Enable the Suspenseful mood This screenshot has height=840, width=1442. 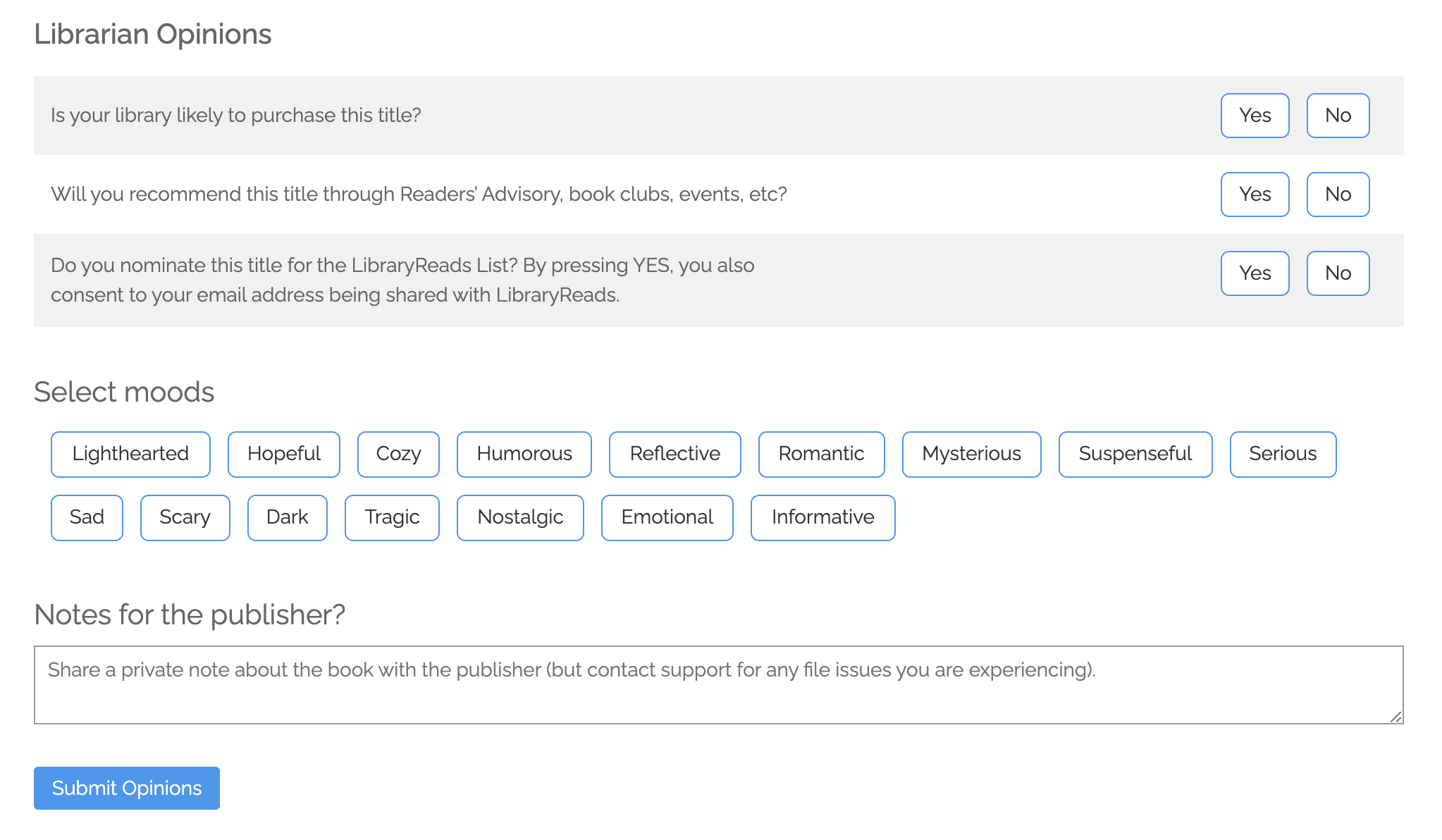tap(1135, 455)
